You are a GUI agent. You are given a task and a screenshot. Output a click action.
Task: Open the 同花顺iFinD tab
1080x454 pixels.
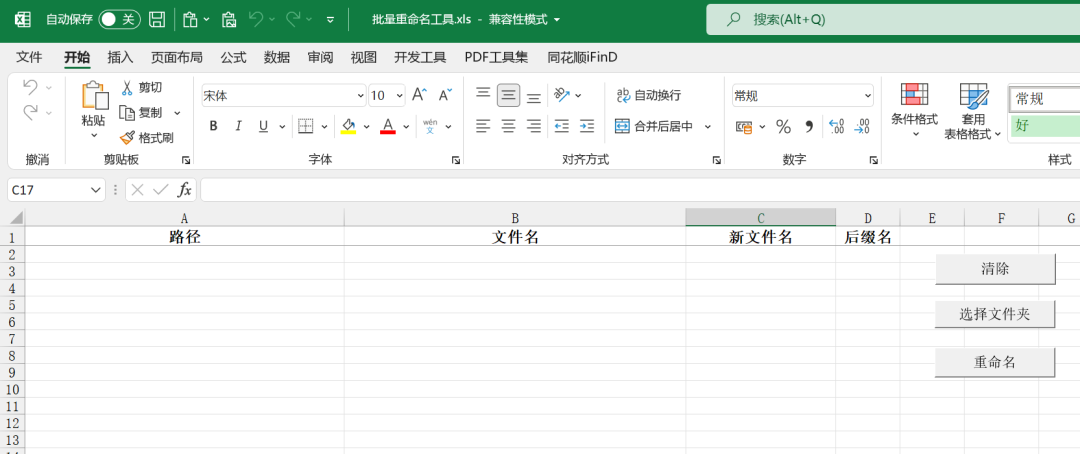tap(583, 58)
